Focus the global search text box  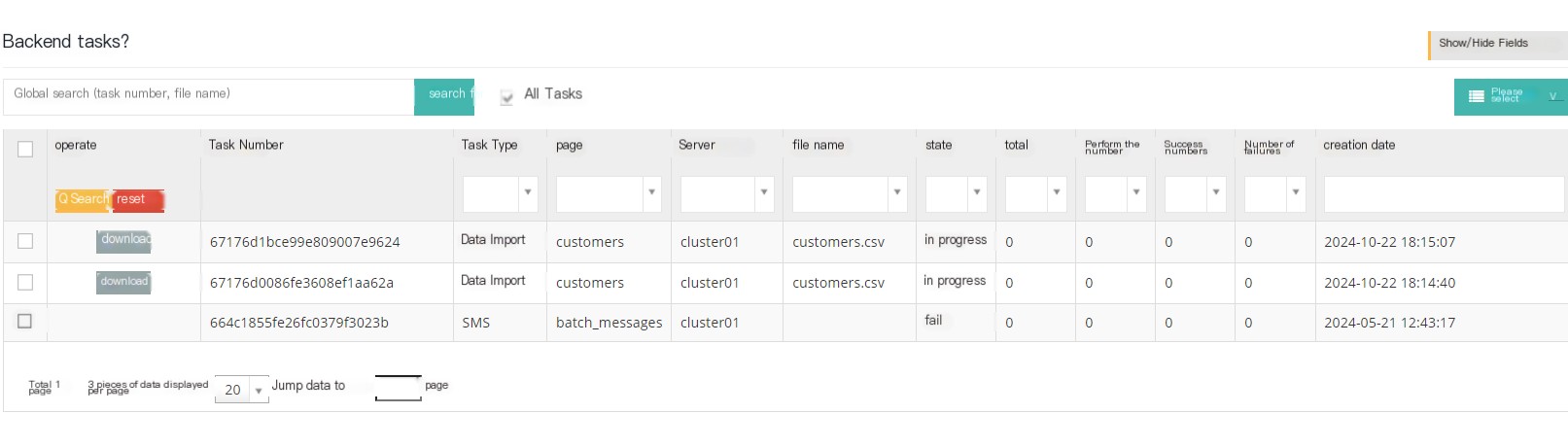point(209,96)
